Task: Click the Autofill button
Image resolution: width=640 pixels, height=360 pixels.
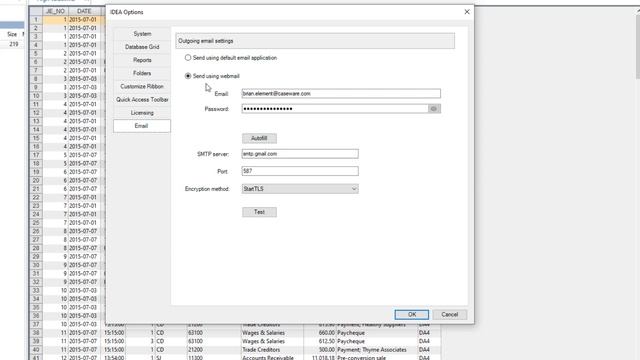Action: tap(259, 138)
